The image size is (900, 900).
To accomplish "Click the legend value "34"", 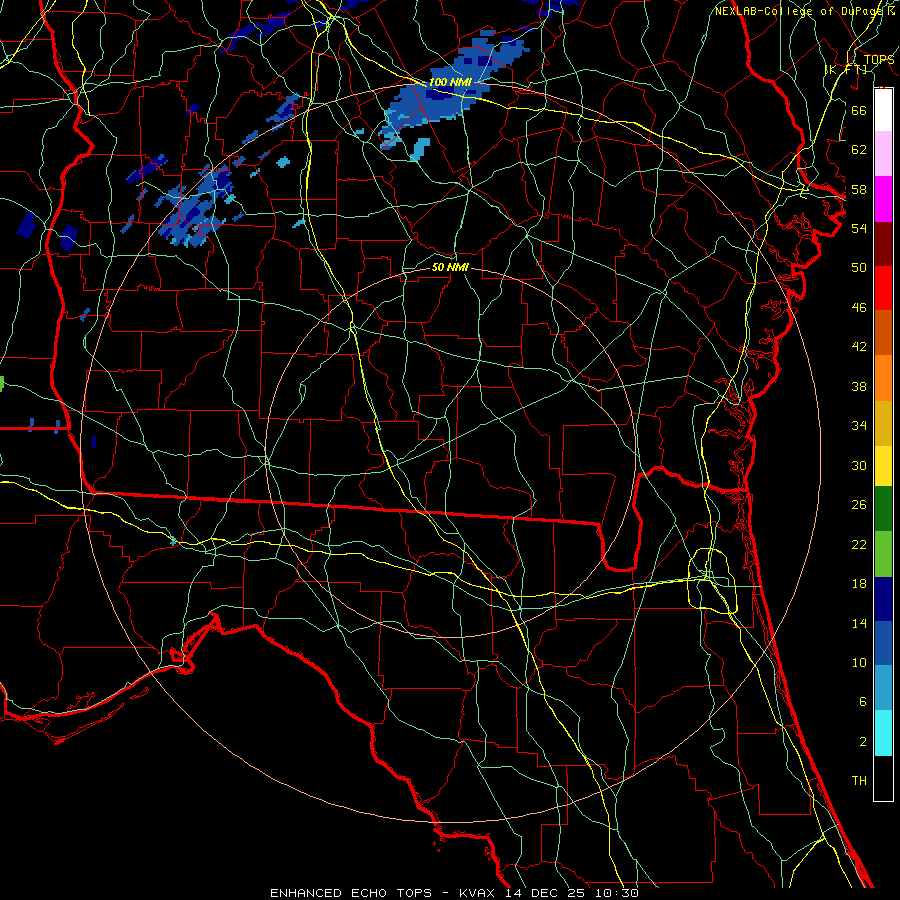I will [859, 426].
